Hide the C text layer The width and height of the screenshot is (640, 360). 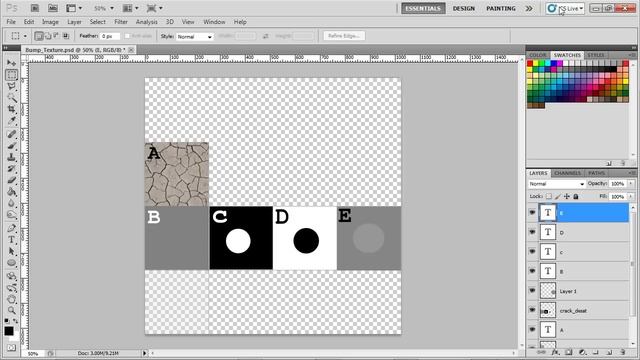(532, 251)
